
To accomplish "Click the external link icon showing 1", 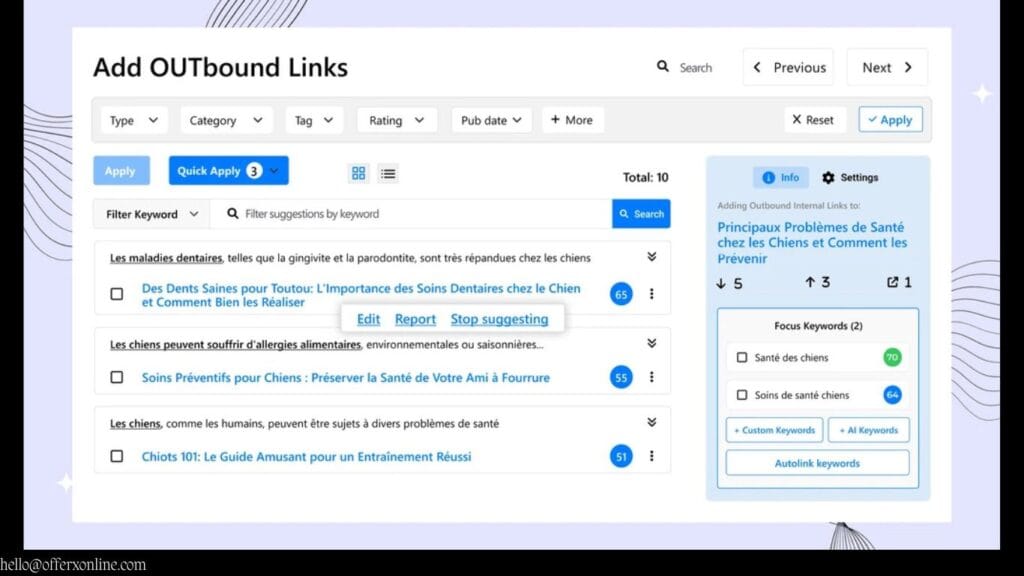I will [x=893, y=282].
